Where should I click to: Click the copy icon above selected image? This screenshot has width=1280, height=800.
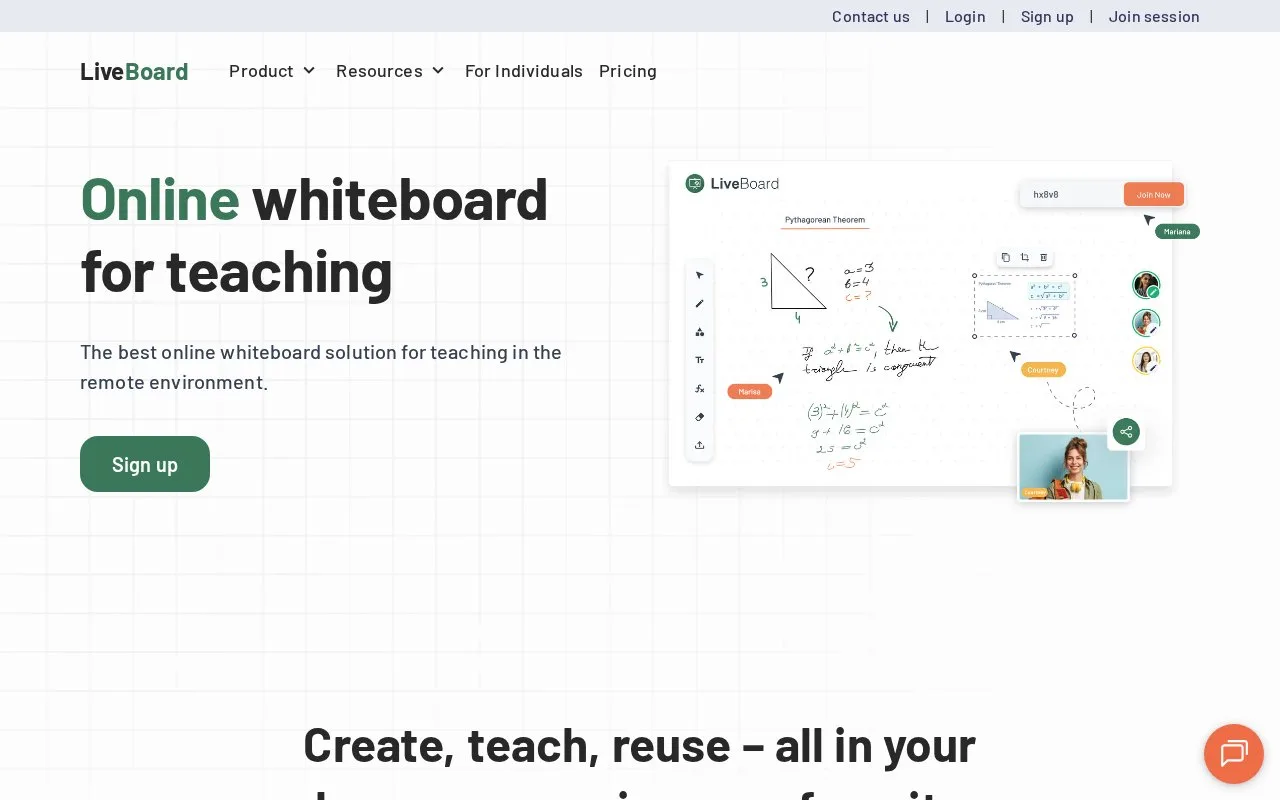tap(1006, 257)
